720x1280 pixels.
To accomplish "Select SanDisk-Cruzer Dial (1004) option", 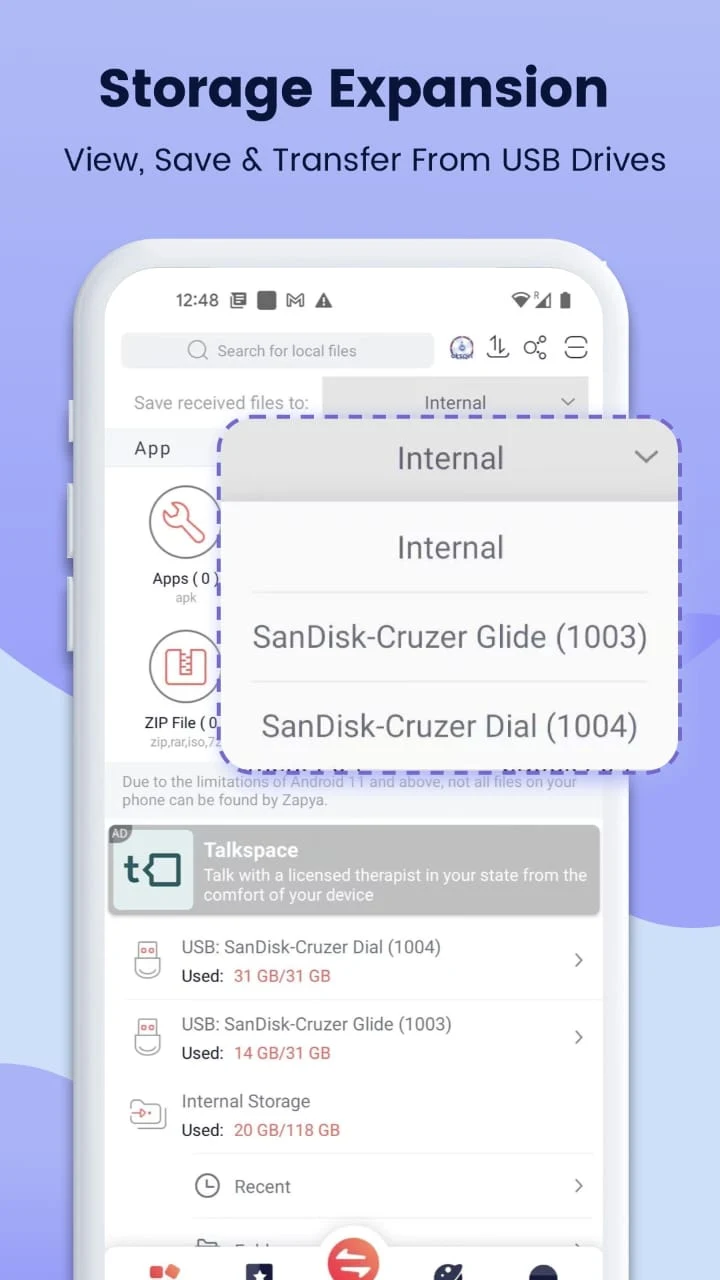I will 450,726.
